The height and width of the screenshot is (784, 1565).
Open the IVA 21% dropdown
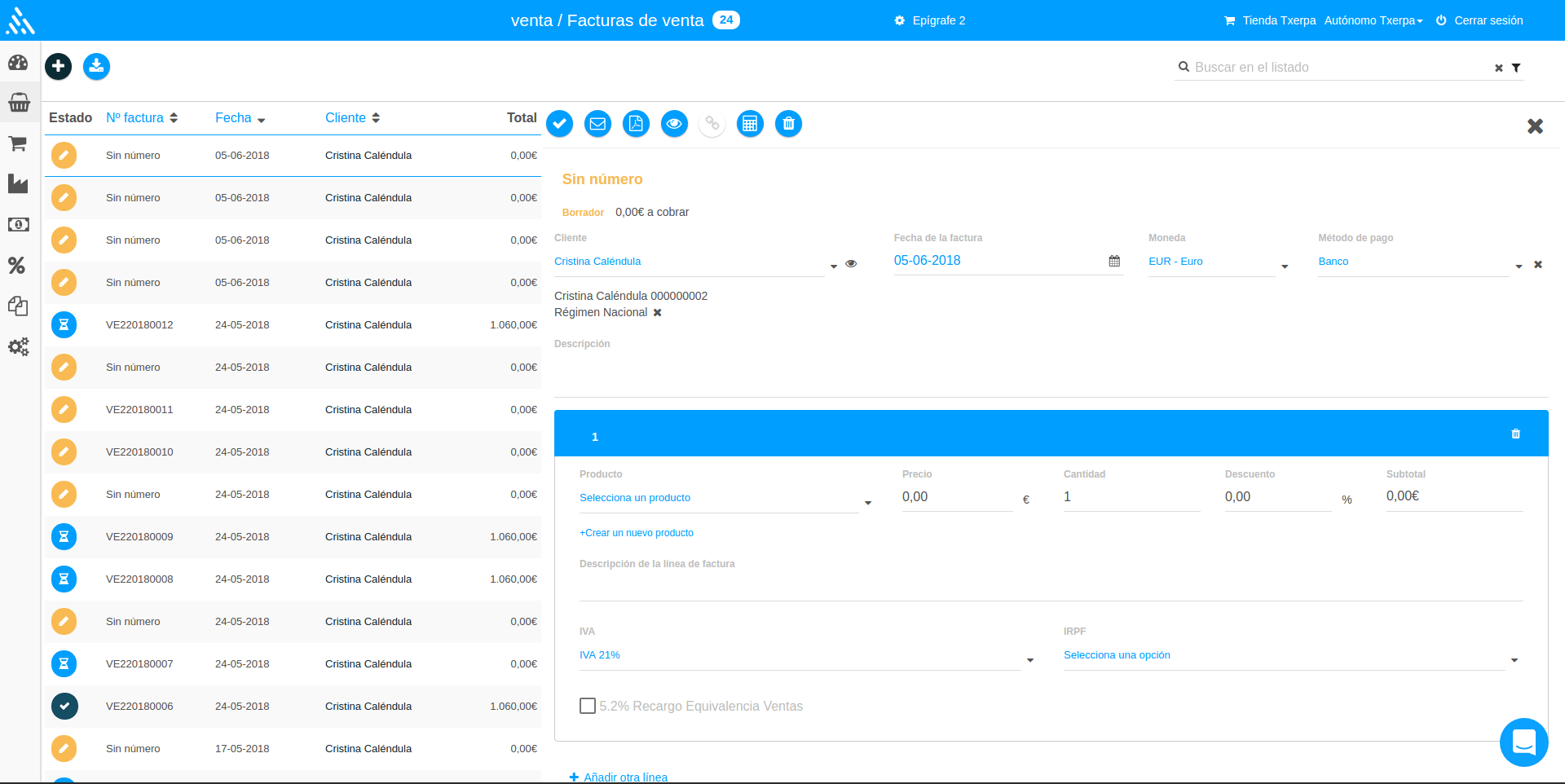807,655
